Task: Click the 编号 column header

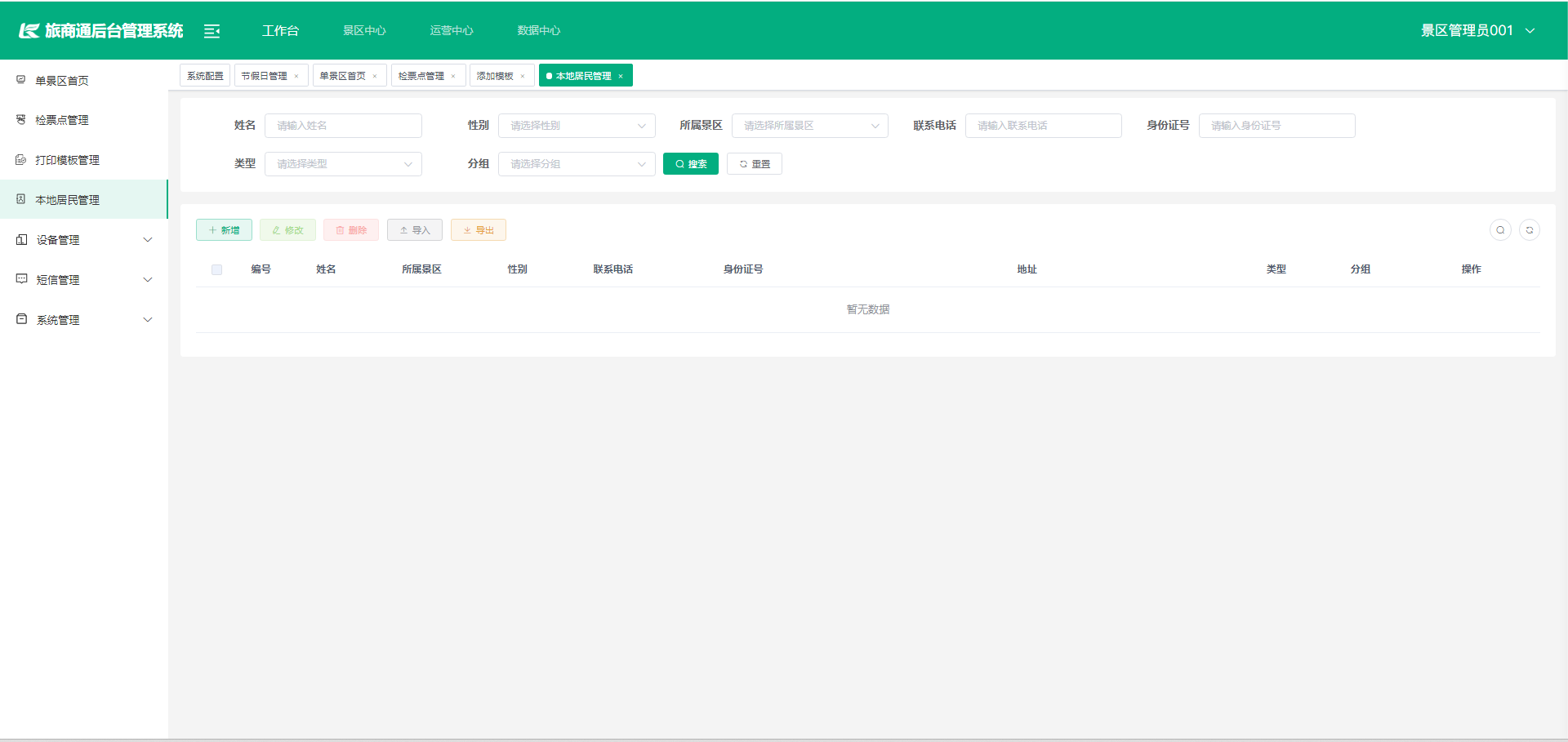Action: click(x=261, y=269)
